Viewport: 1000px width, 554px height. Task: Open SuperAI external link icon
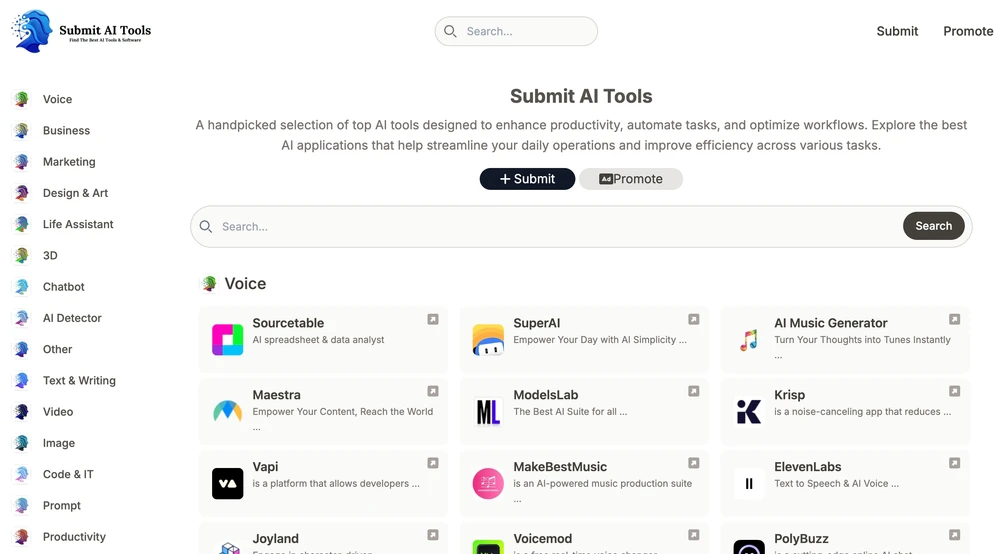coord(694,319)
